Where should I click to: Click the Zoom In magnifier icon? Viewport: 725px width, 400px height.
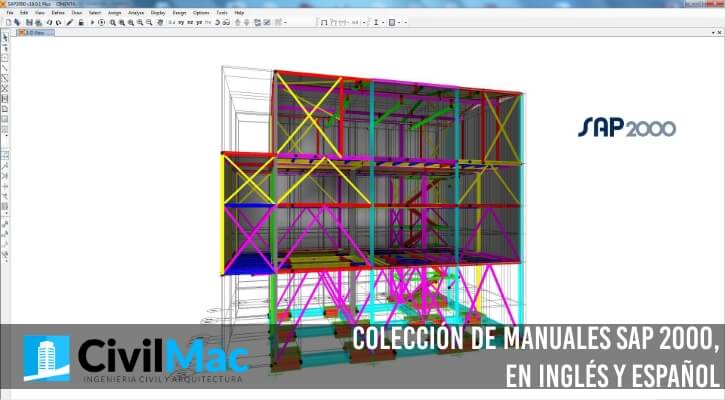[112, 22]
